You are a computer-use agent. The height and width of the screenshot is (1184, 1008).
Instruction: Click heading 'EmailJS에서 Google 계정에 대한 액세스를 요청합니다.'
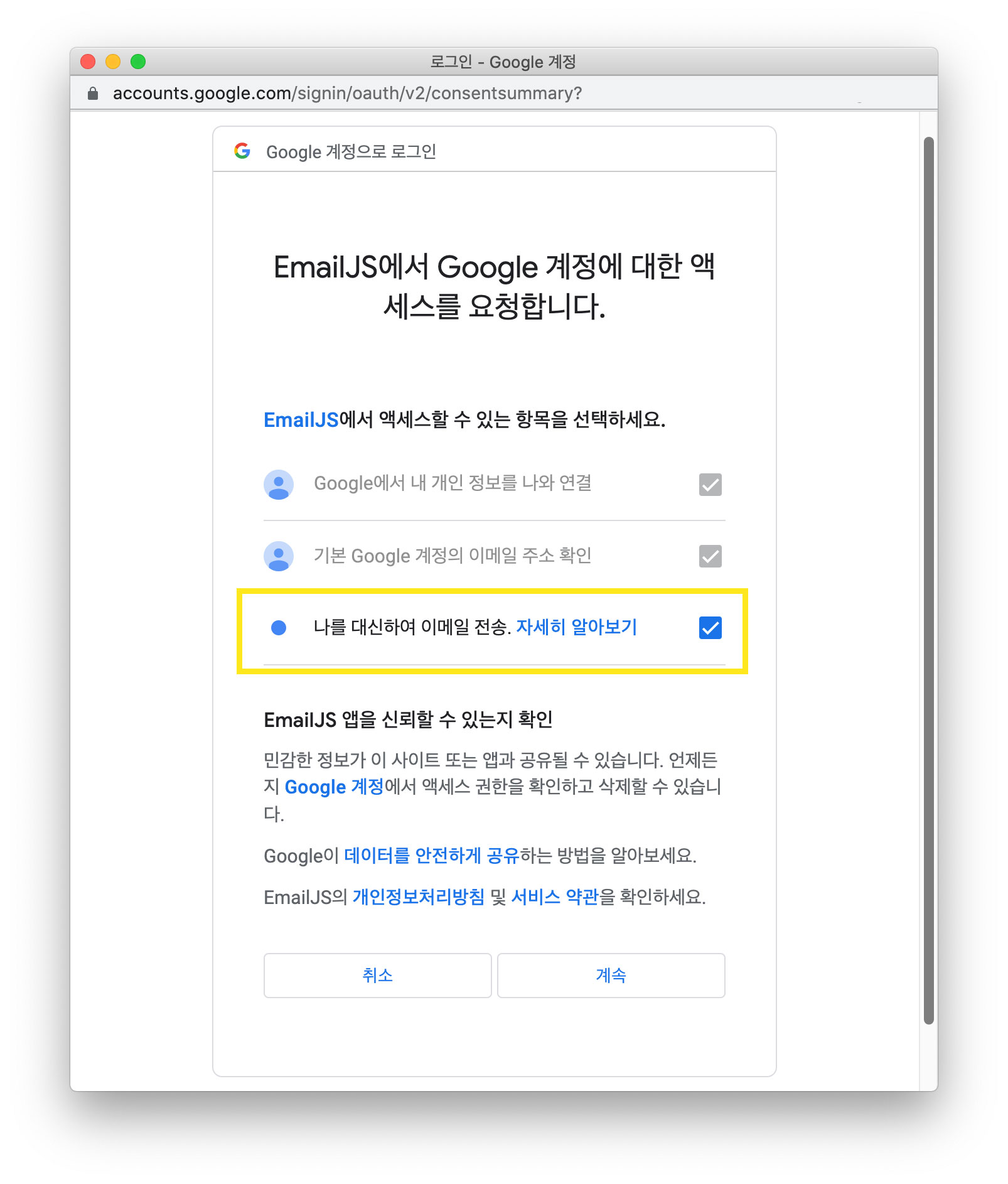coord(495,286)
